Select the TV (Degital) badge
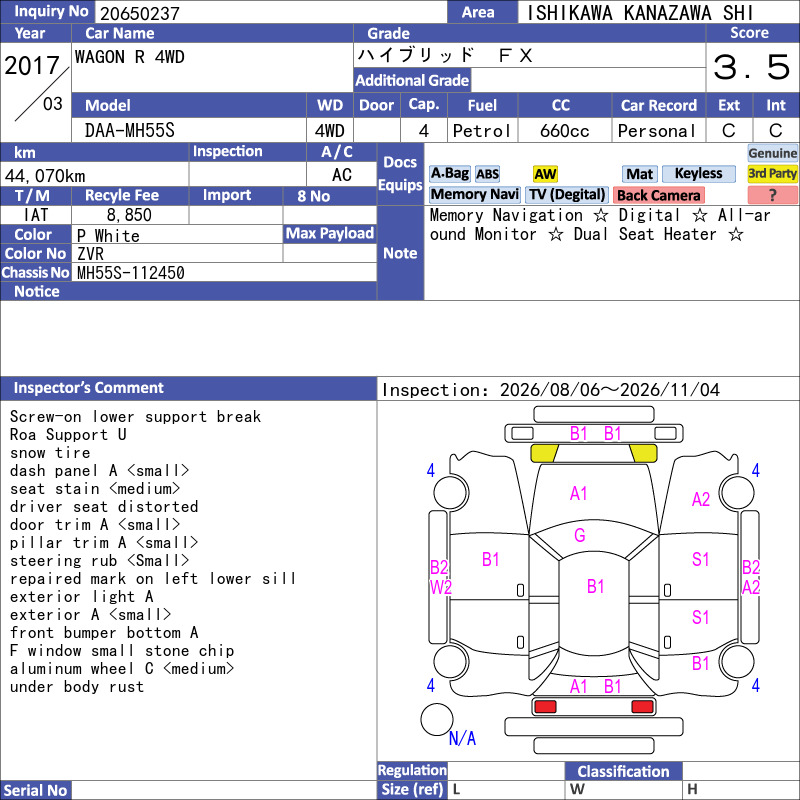The height and width of the screenshot is (800, 800). coord(567,194)
